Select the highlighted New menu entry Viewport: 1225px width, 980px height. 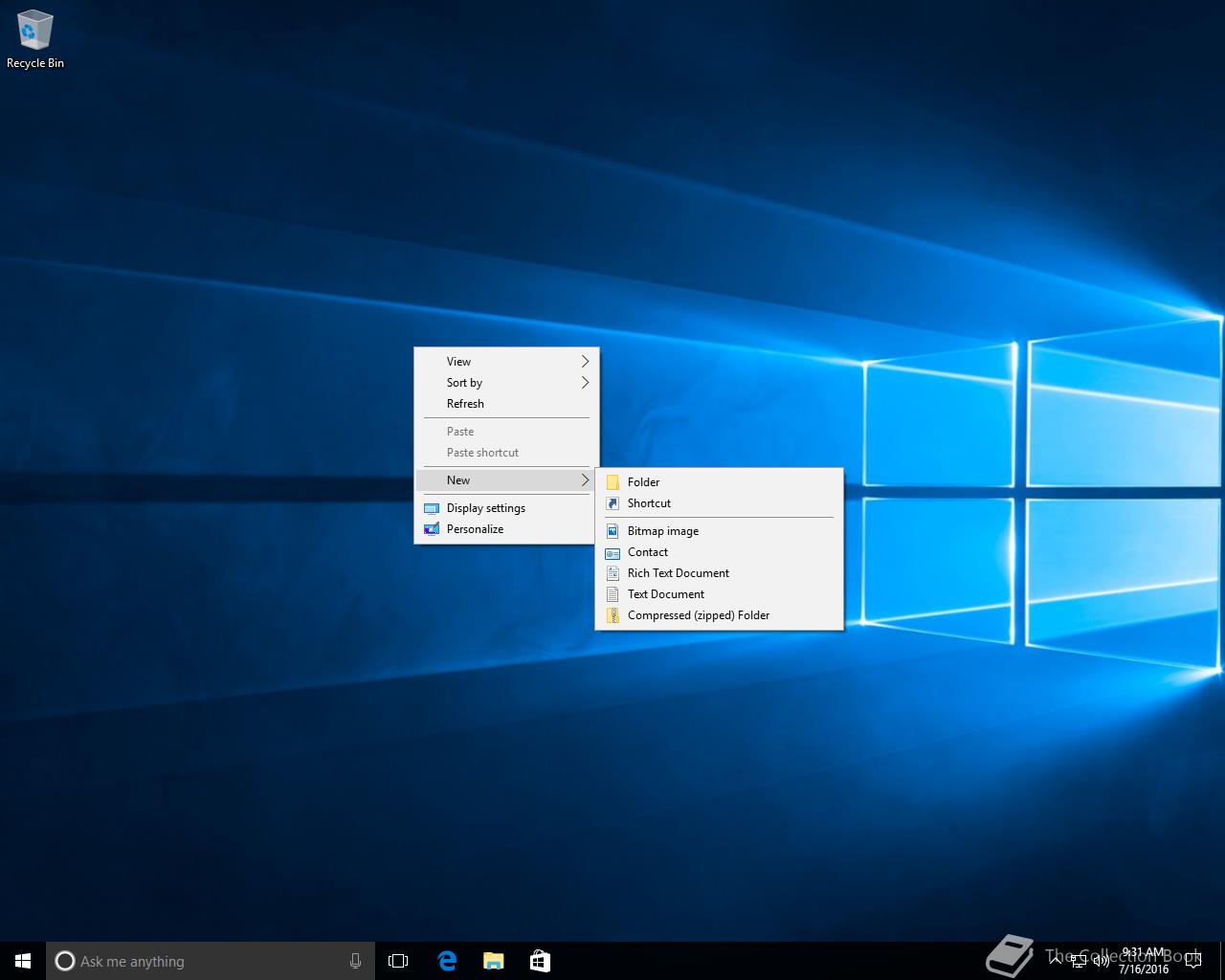[x=506, y=480]
